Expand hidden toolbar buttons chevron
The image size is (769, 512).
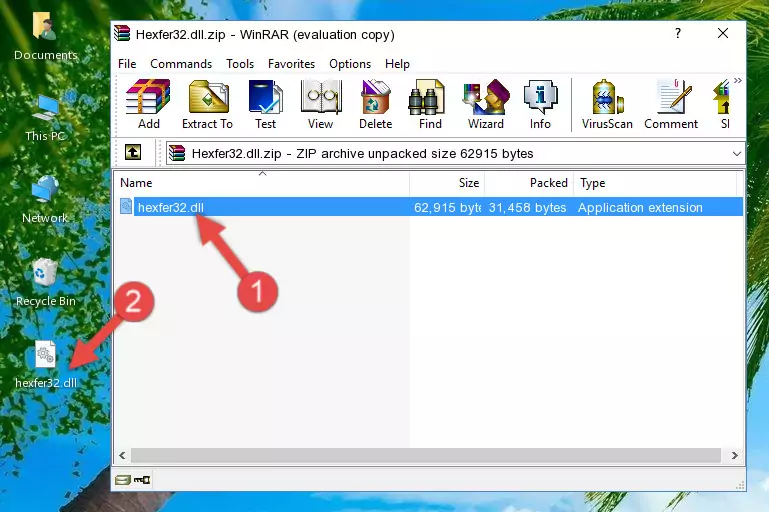738,80
